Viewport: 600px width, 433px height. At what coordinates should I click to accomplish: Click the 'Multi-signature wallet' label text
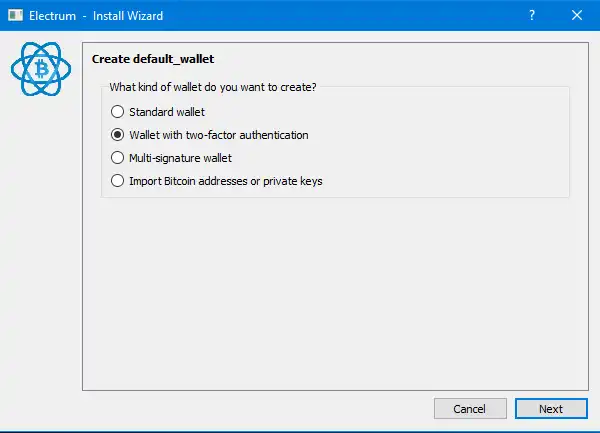pos(180,158)
